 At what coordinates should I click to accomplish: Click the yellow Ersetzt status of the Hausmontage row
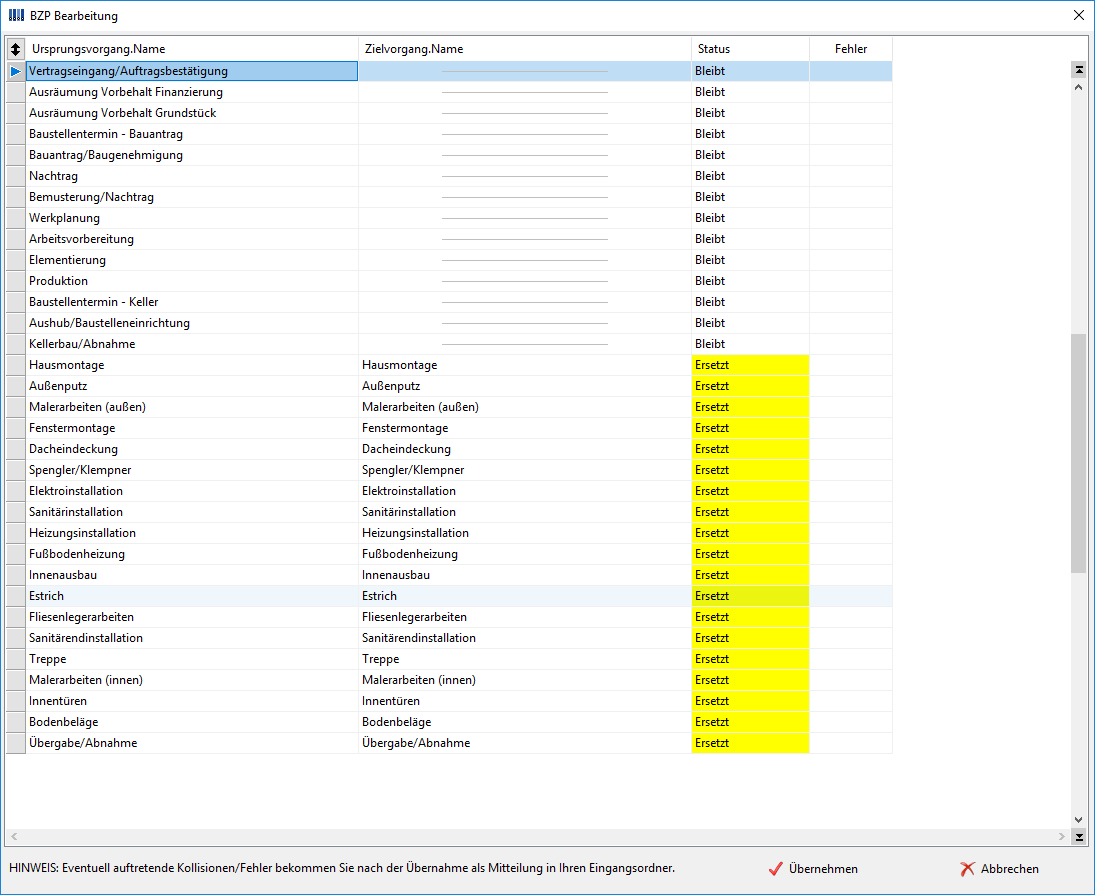click(x=751, y=365)
